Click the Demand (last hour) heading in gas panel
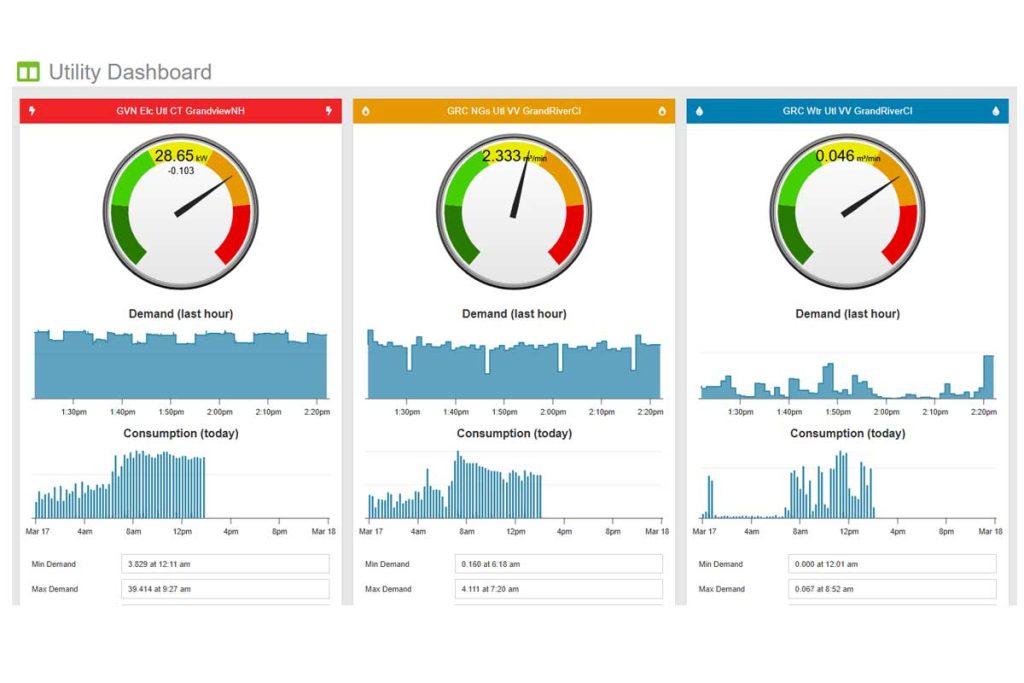The image size is (1024, 683). click(x=515, y=314)
